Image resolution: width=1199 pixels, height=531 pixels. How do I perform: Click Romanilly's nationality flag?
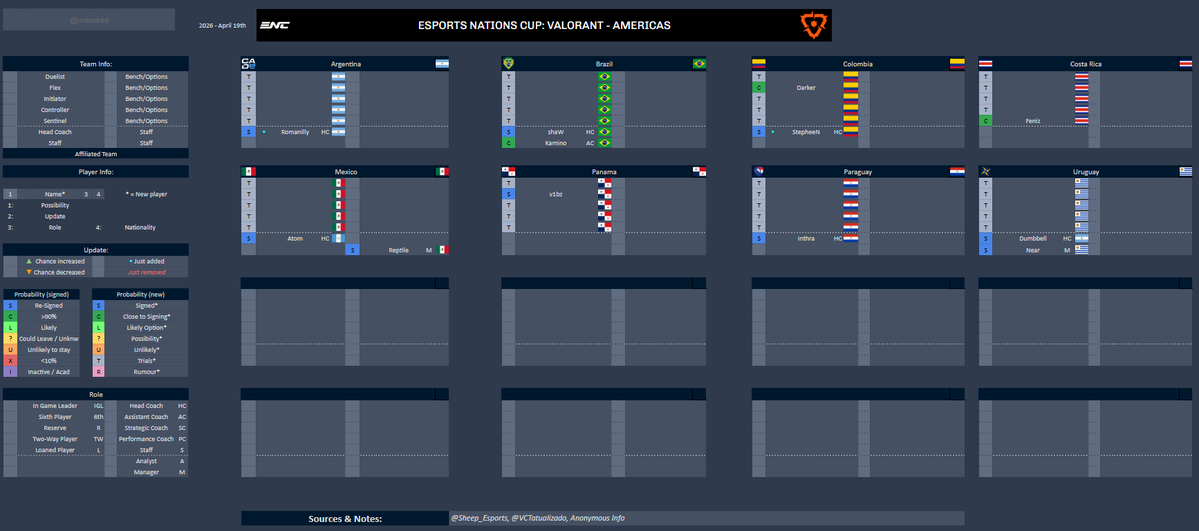338,132
